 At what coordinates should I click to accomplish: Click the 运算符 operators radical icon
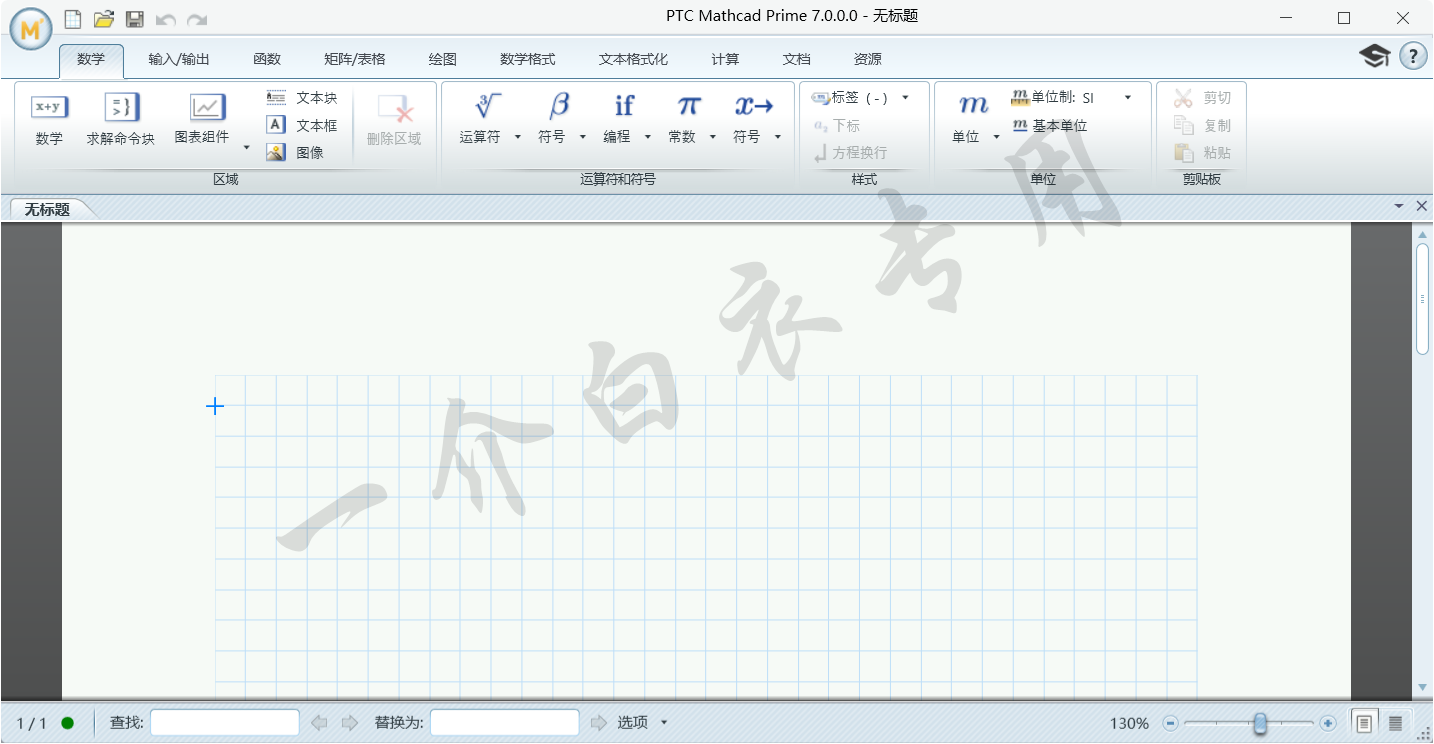pos(487,107)
